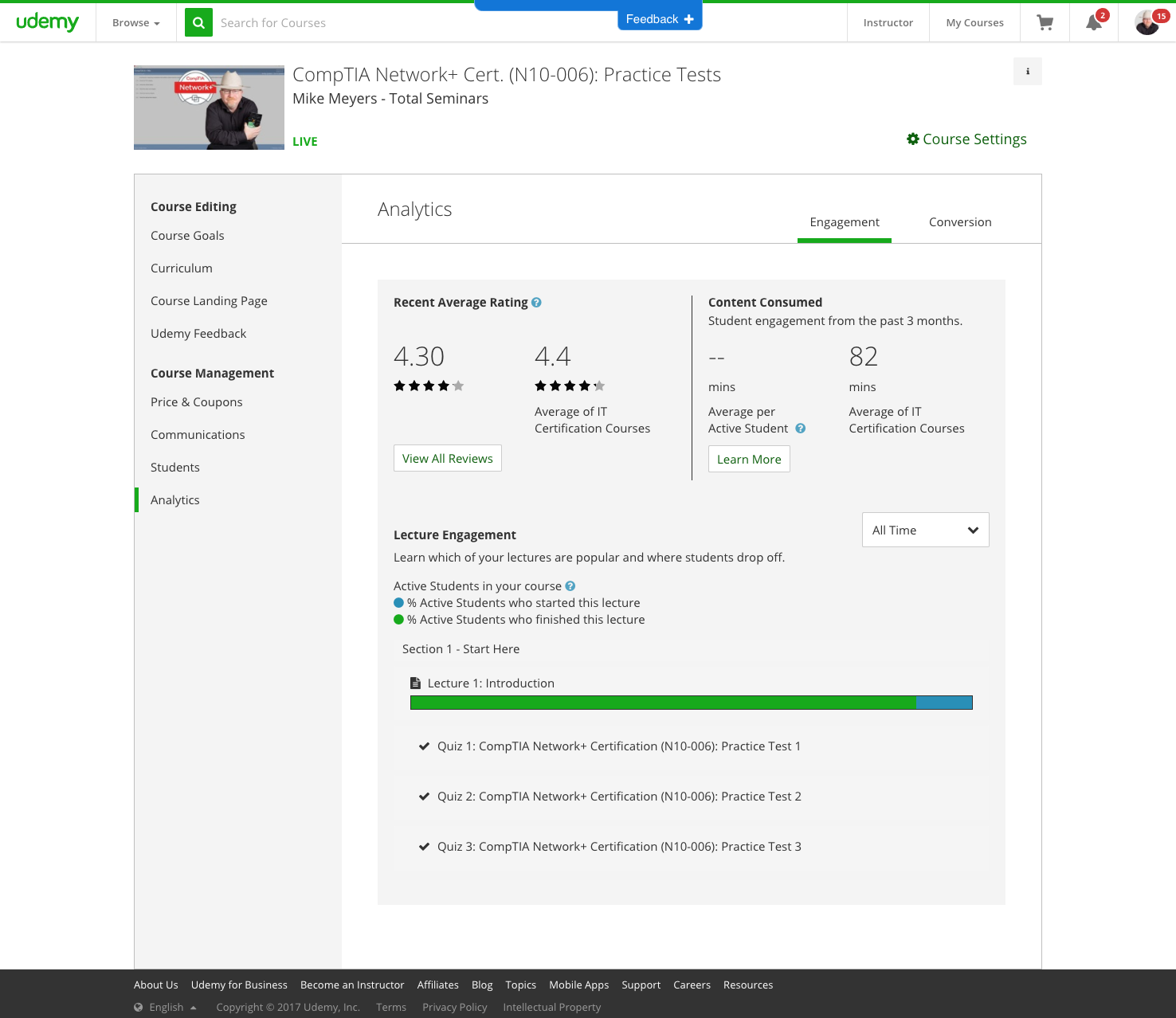1176x1018 pixels.
Task: Click the Udemy logo
Action: click(x=48, y=22)
